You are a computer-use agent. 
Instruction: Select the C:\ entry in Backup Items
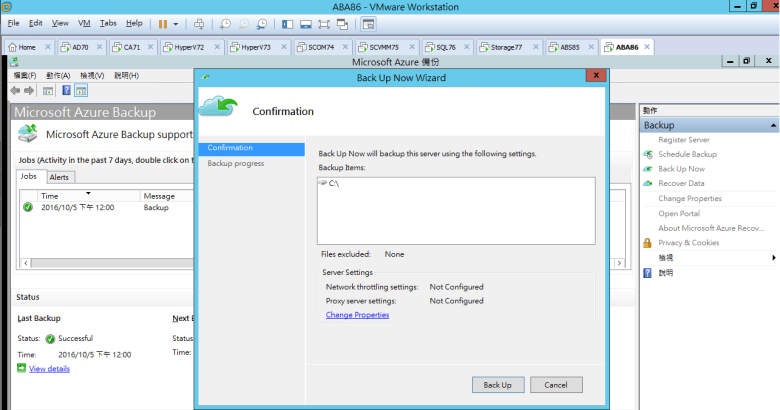334,185
